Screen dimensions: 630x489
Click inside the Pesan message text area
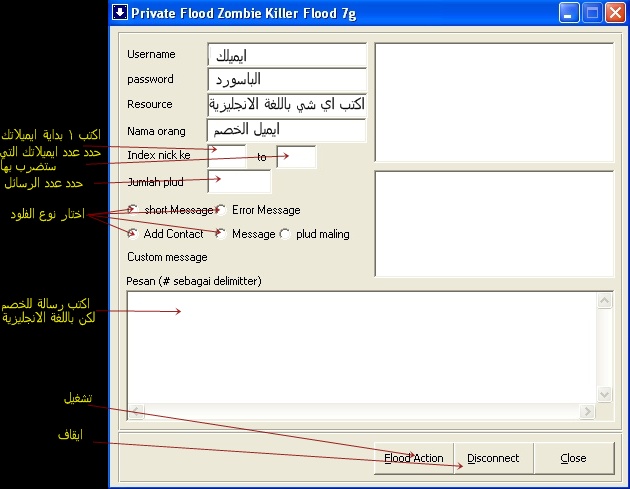point(362,348)
